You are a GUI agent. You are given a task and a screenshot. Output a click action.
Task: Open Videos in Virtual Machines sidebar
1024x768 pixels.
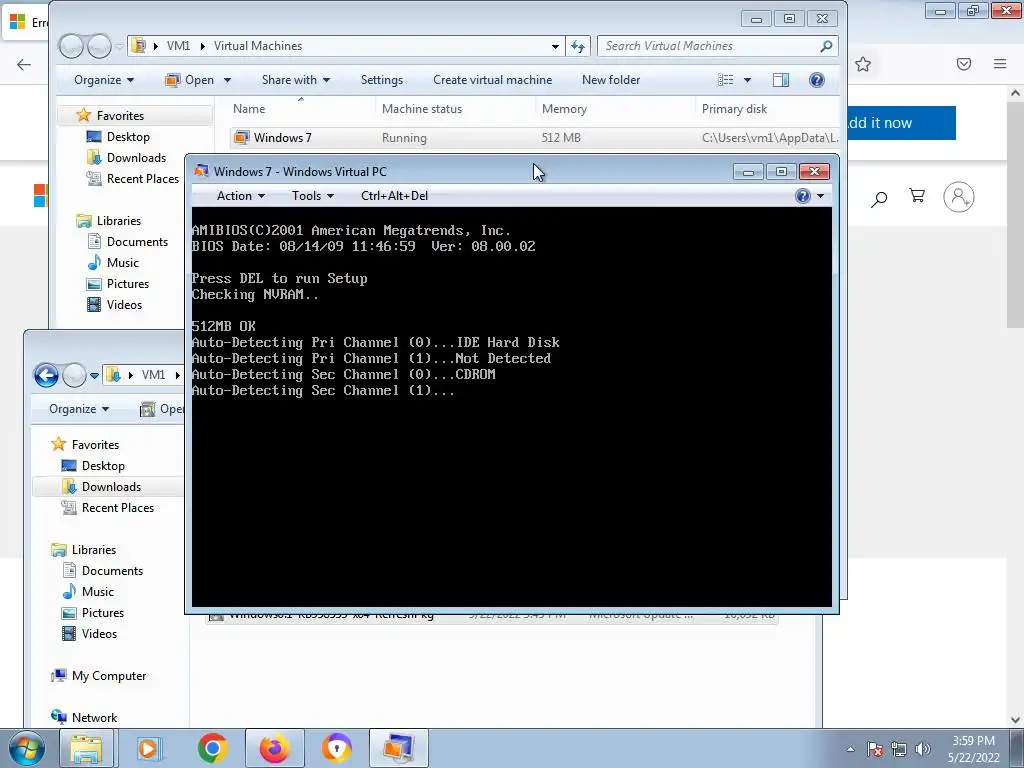[124, 304]
